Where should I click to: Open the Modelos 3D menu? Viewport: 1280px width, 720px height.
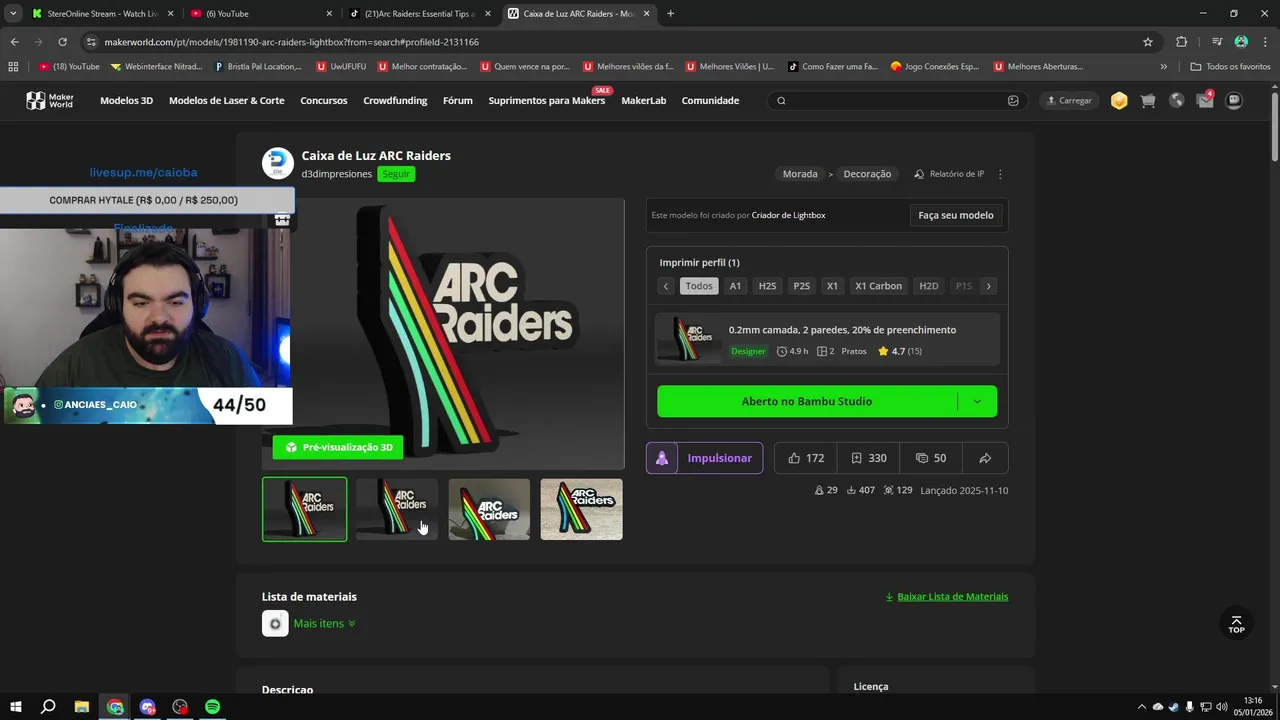(x=126, y=100)
